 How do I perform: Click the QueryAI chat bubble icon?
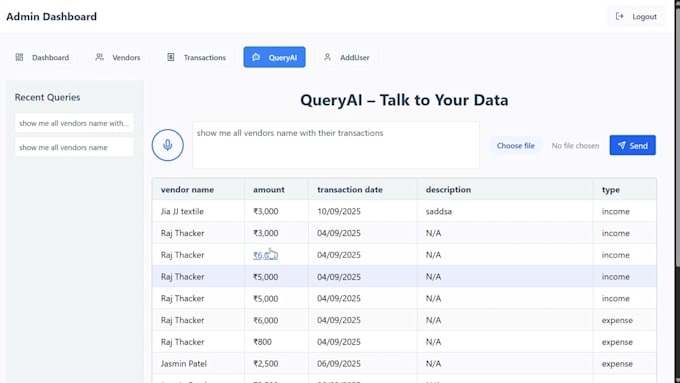coord(256,57)
